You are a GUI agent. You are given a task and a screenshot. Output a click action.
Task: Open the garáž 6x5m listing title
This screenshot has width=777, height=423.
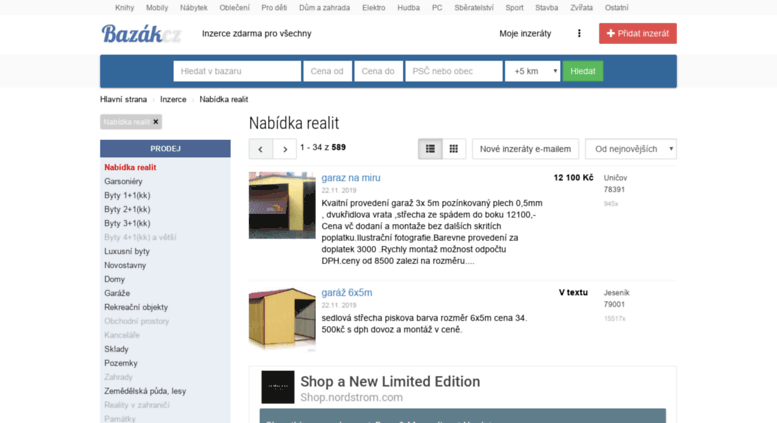(x=347, y=293)
